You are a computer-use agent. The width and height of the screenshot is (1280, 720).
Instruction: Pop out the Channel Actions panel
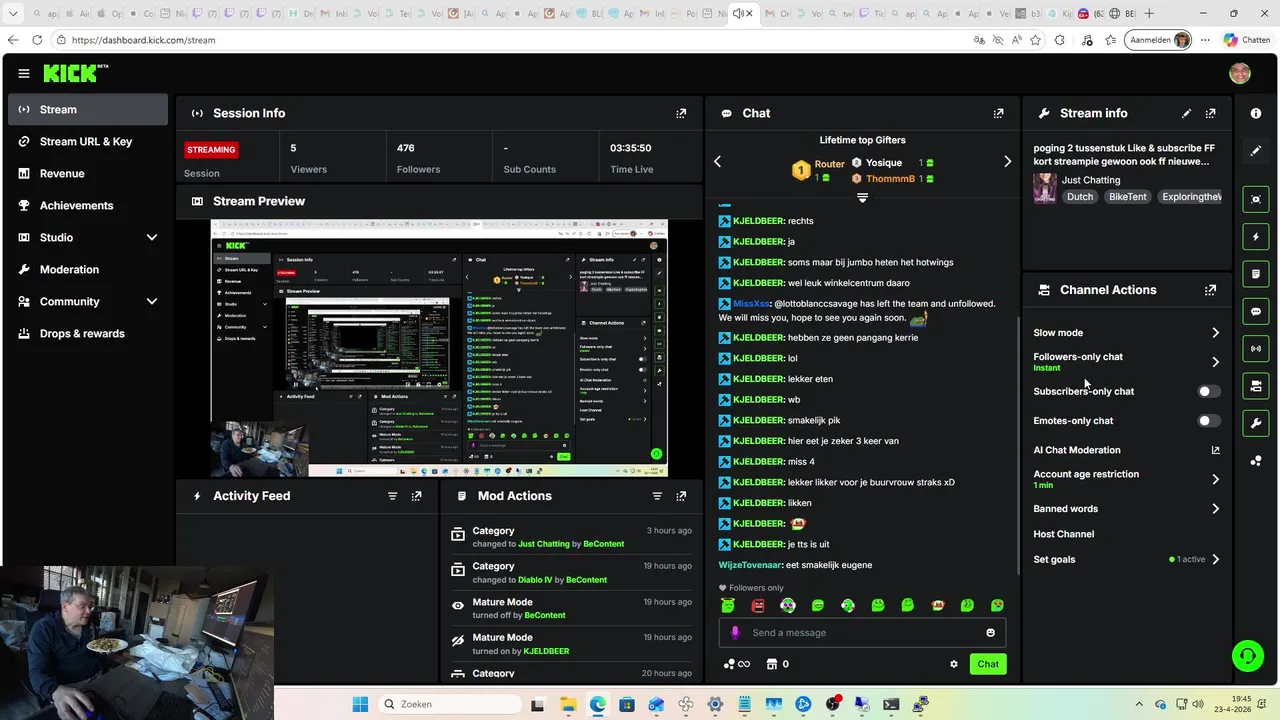pos(1211,290)
